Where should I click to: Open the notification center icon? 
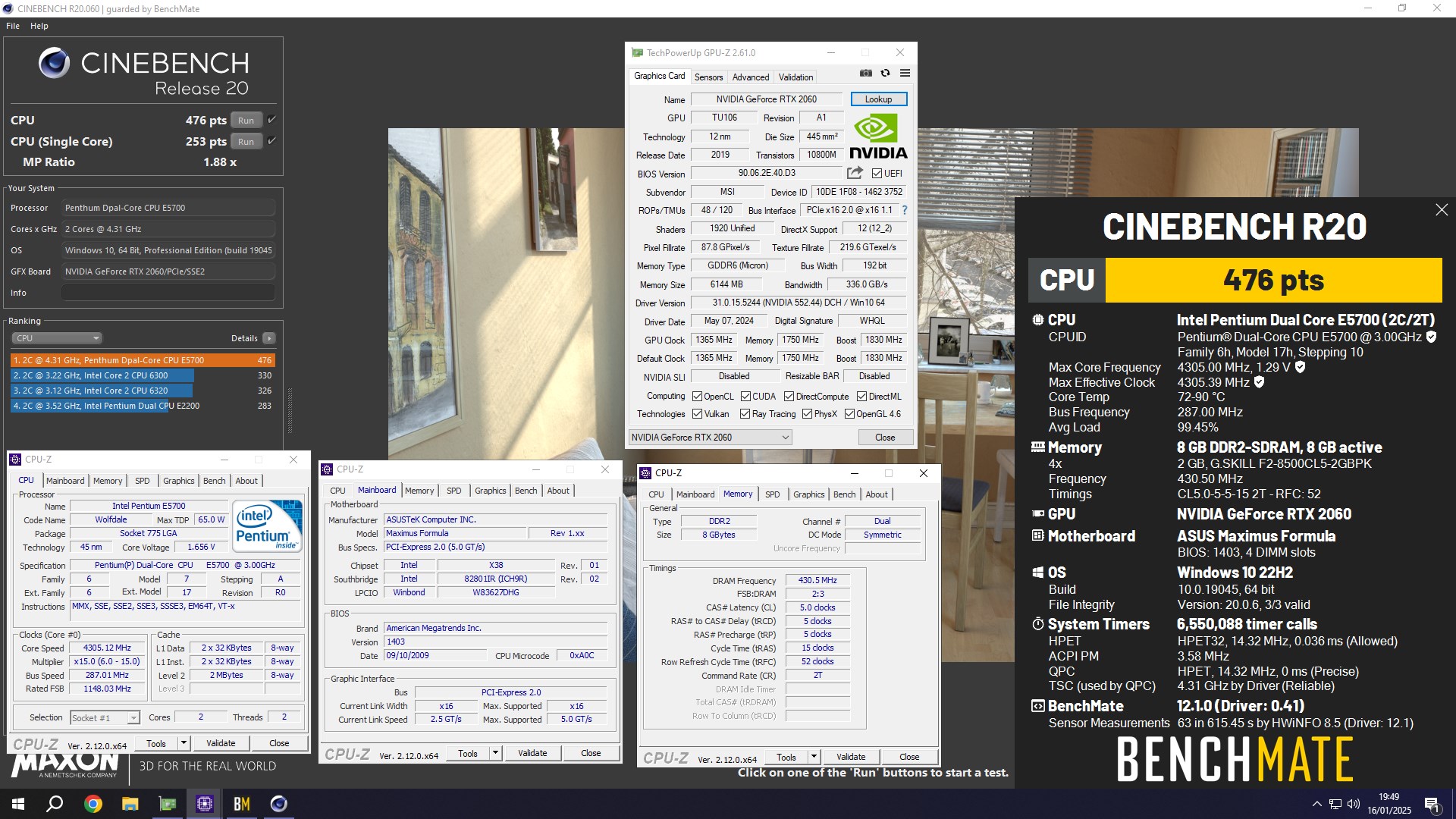pos(1432,804)
